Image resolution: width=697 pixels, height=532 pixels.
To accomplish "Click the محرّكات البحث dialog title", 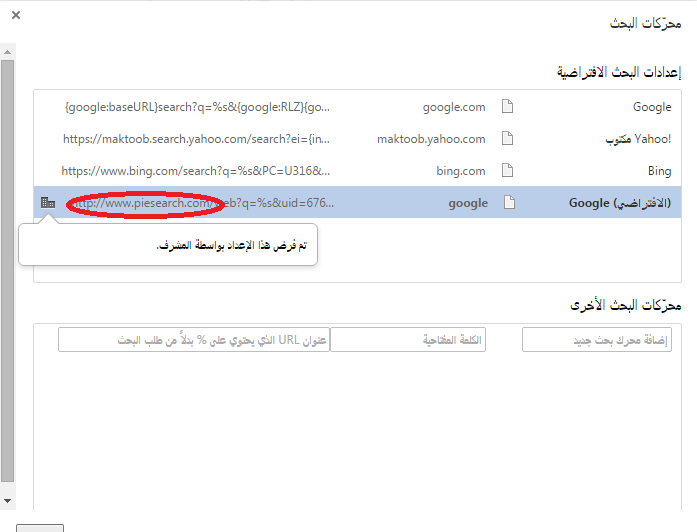I will (645, 23).
